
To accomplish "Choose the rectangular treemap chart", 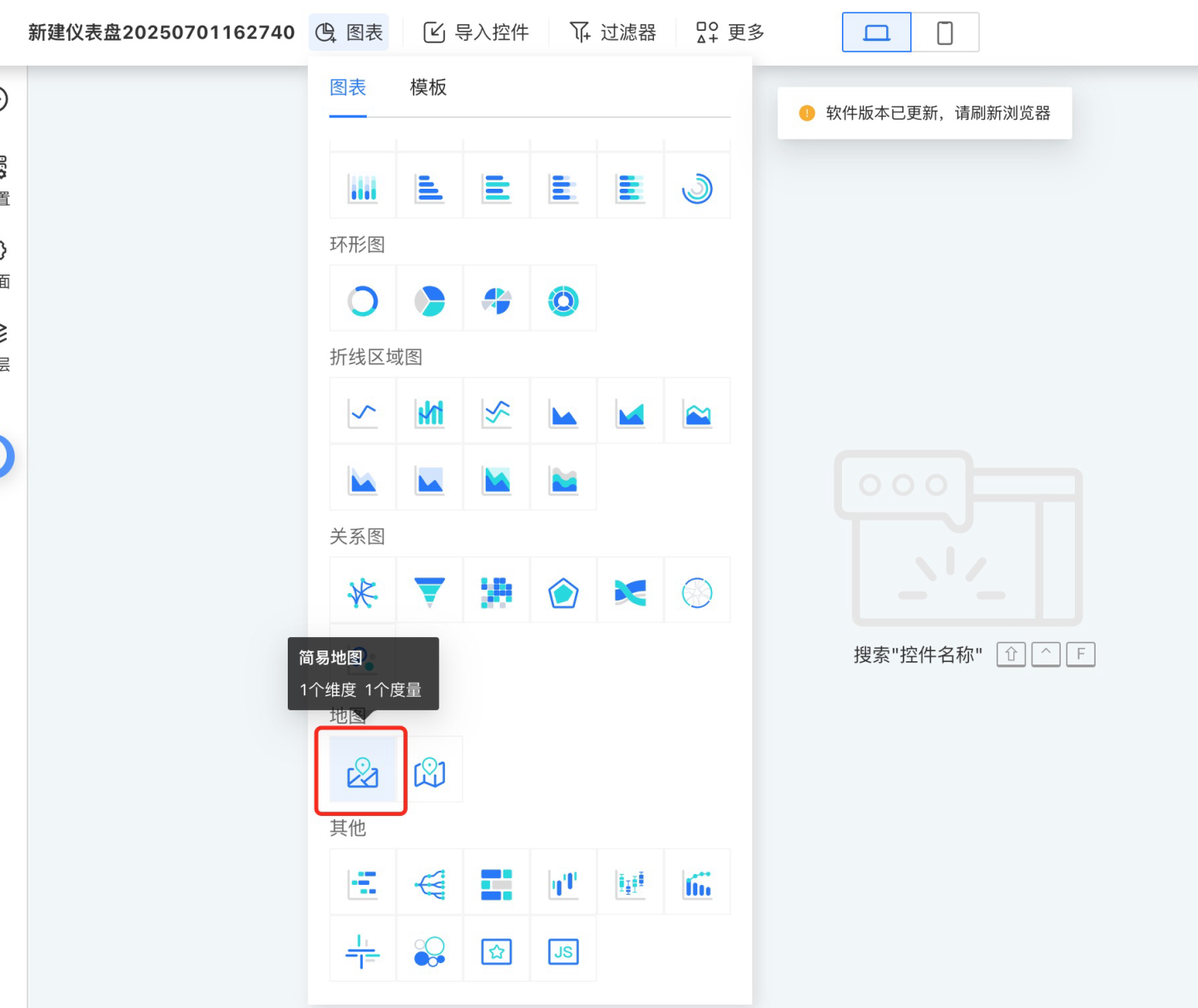I will [x=497, y=883].
